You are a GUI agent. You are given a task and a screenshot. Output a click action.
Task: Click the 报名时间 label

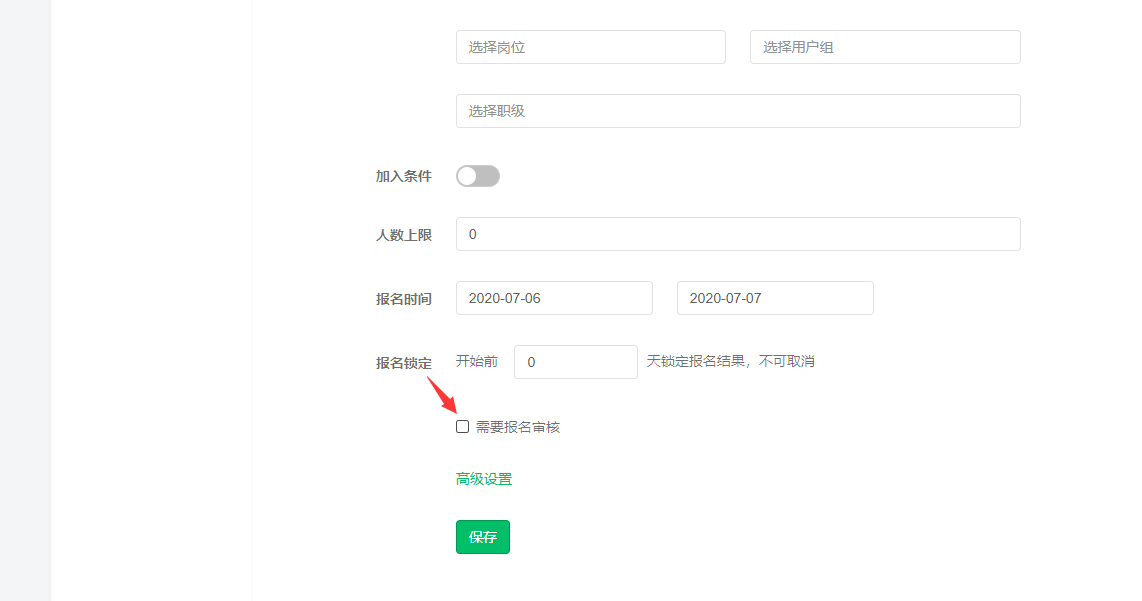point(403,299)
